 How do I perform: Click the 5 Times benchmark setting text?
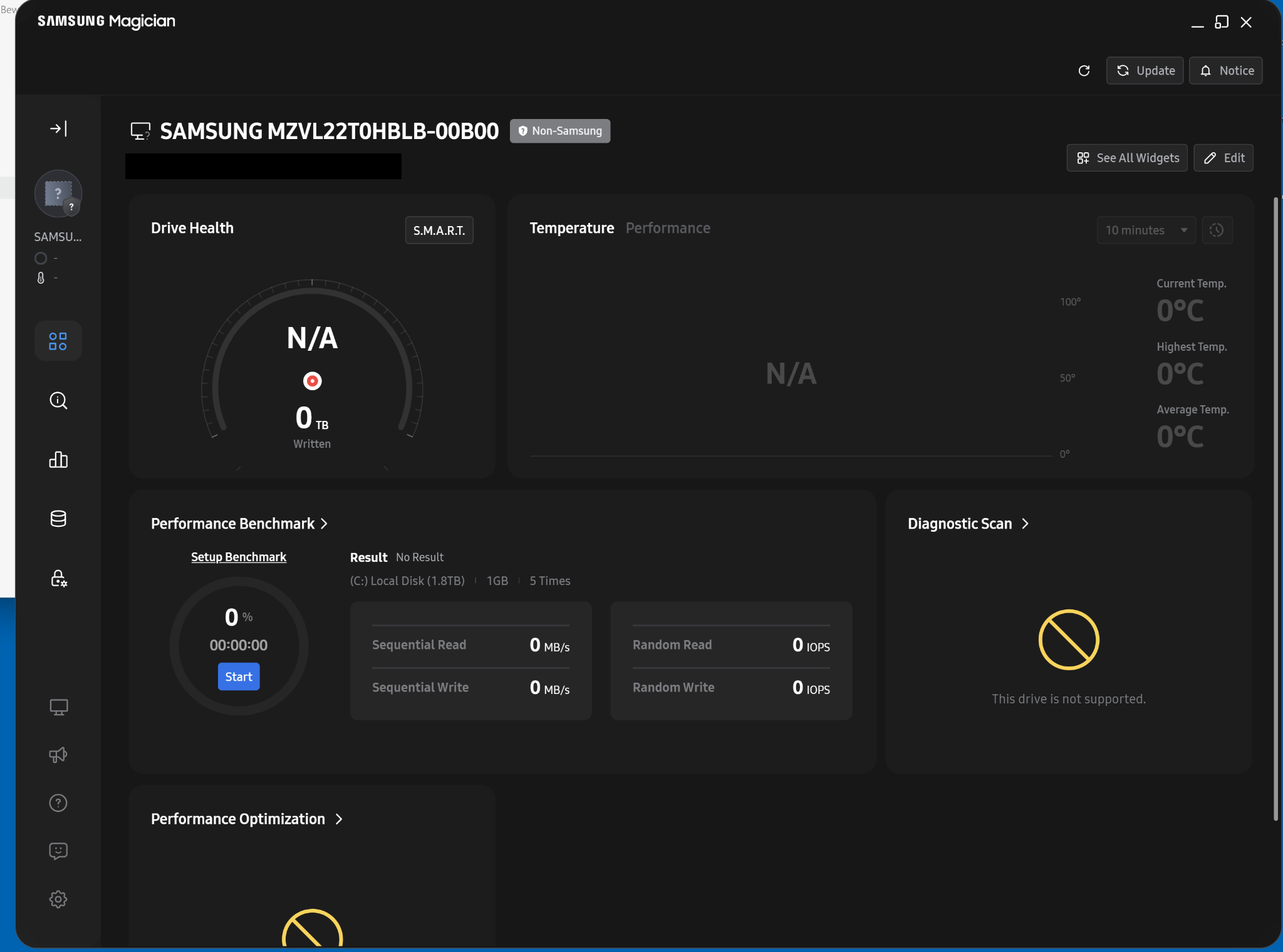[x=550, y=581]
